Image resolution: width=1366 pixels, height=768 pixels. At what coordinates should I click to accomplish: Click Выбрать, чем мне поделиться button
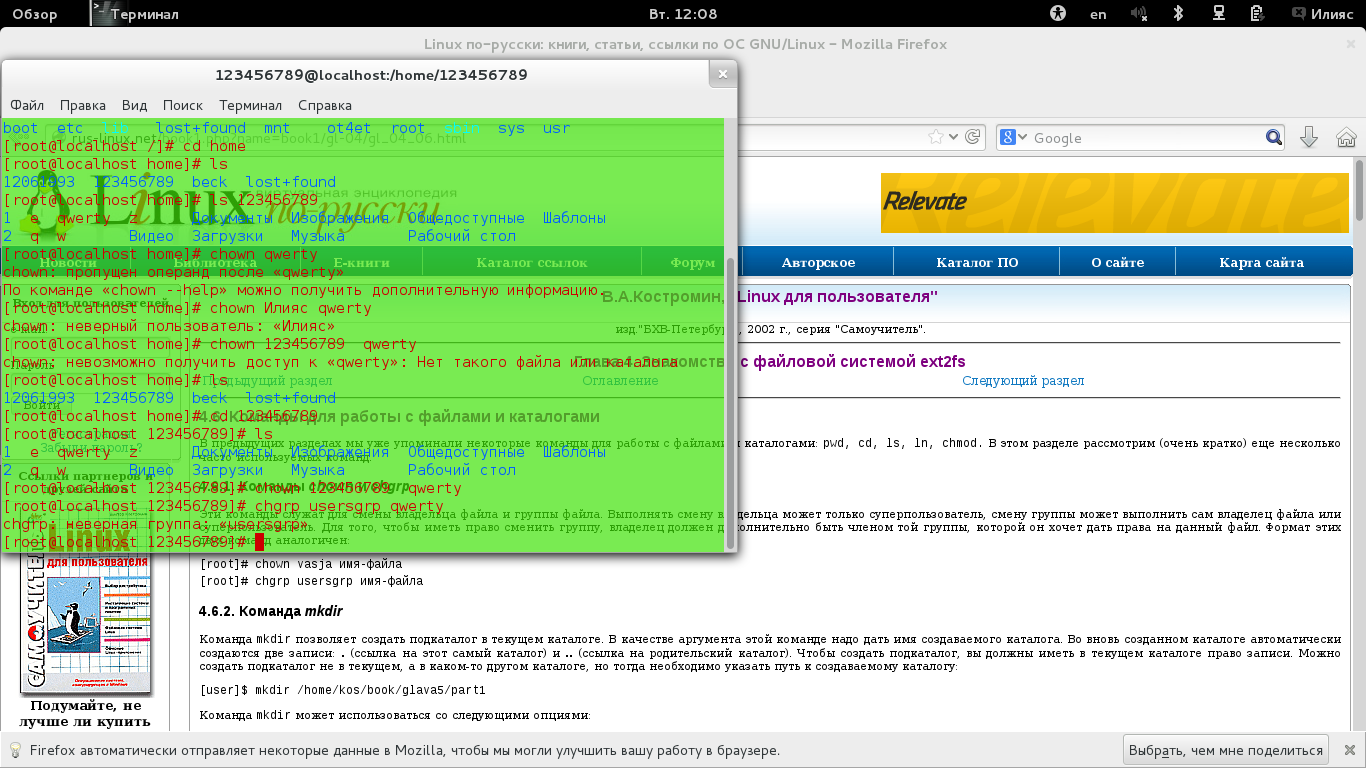point(1226,750)
